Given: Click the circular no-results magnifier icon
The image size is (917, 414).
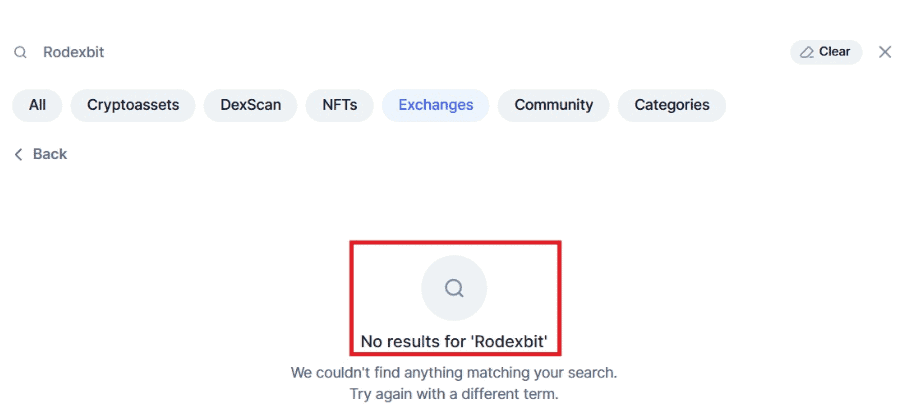Looking at the screenshot, I should [454, 288].
